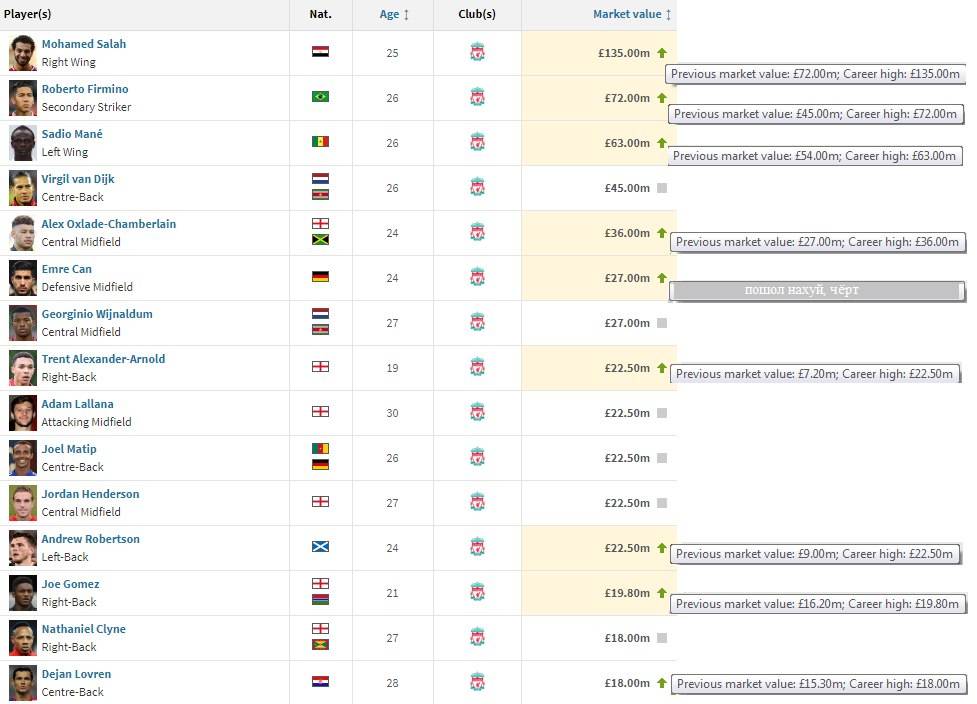This screenshot has height=704, width=977.
Task: Click Senegal flag in Sadio Mané's row
Action: click(x=320, y=142)
